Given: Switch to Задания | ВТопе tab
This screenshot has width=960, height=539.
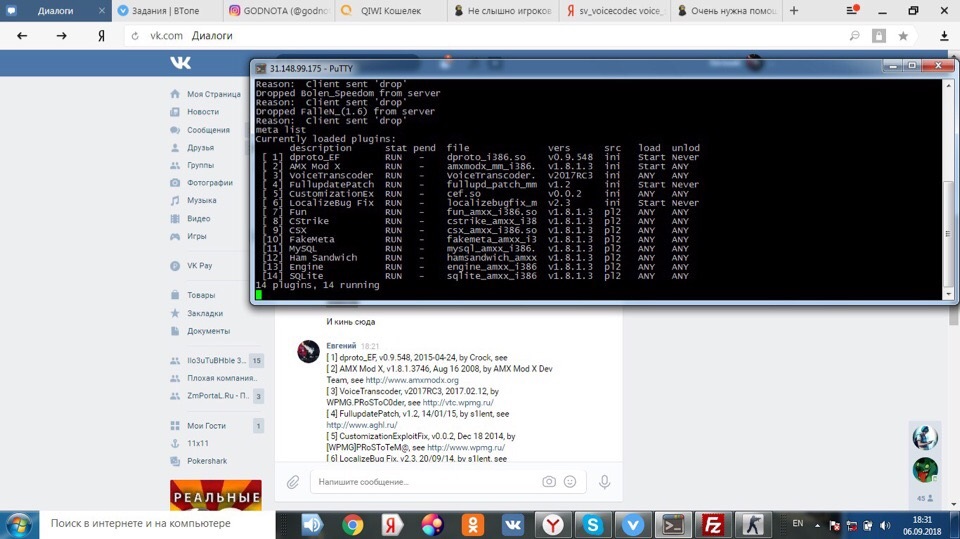Looking at the screenshot, I should pos(165,10).
